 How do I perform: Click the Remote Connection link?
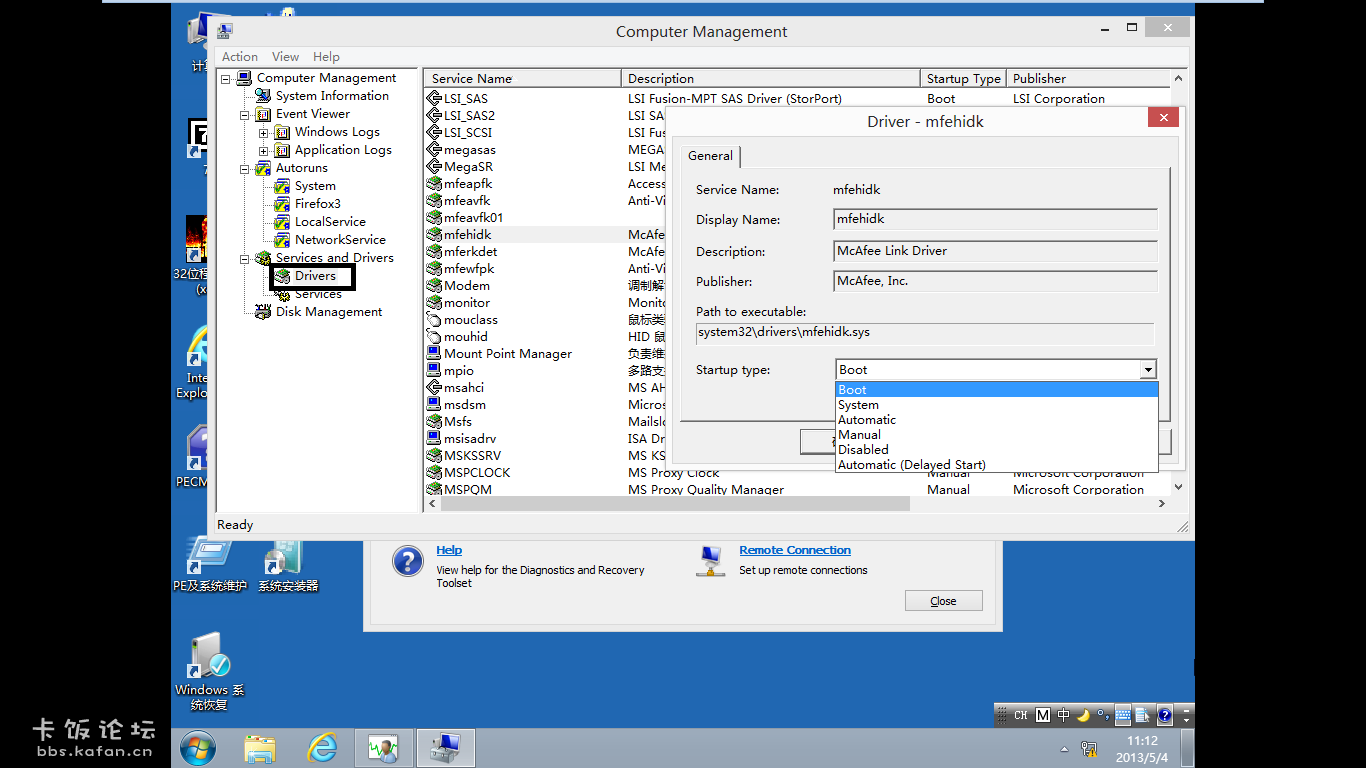tap(795, 550)
